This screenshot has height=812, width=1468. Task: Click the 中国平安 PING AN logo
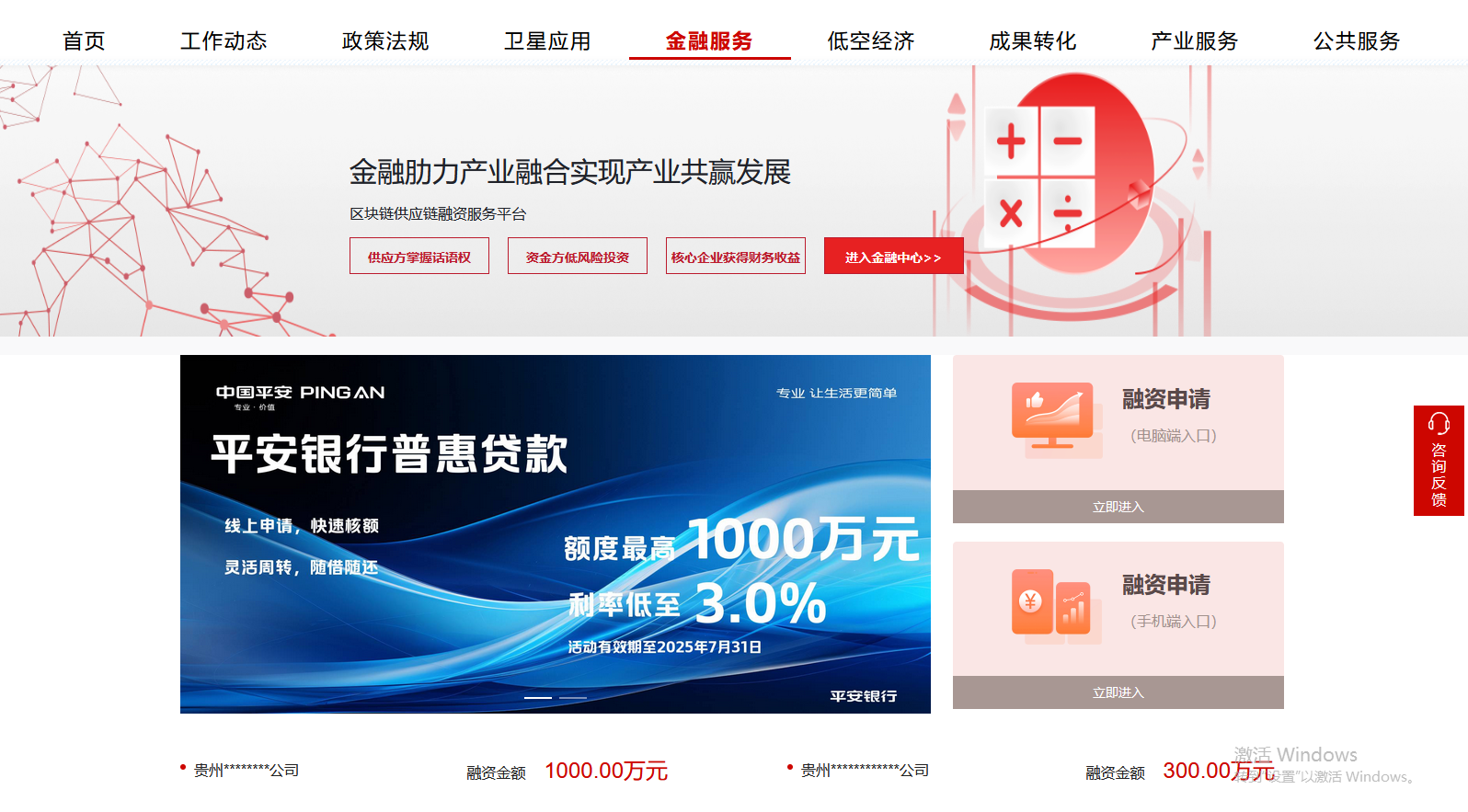pos(300,395)
